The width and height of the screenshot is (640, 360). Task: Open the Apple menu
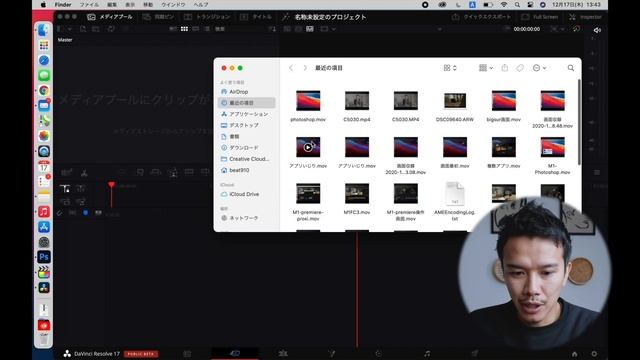pos(43,4)
